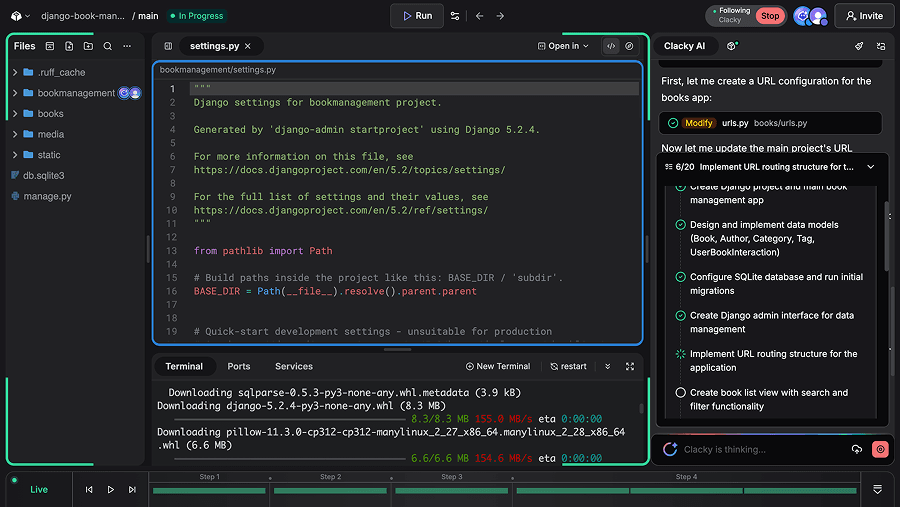Viewport: 901px width, 507px height.
Task: Skip to next step in playback
Action: [132, 490]
